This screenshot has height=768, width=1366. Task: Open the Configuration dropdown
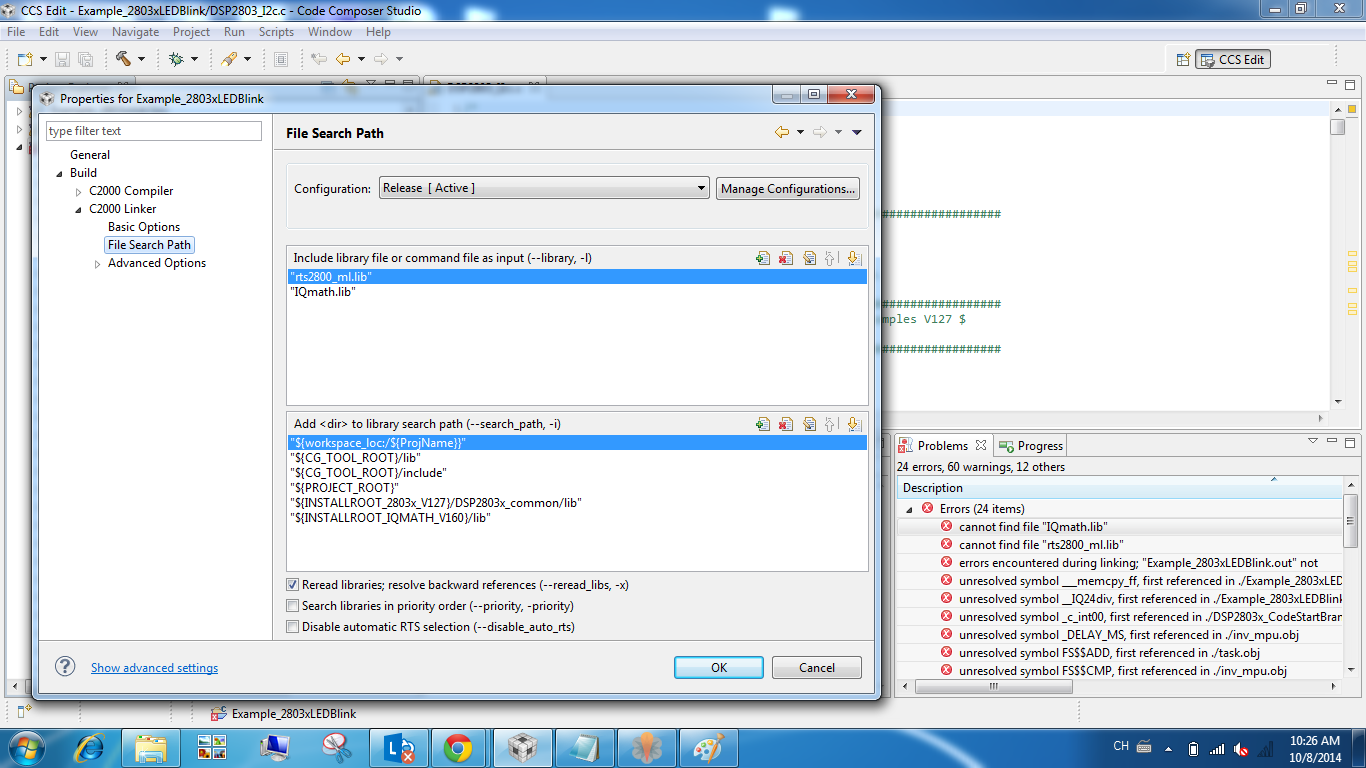(545, 188)
